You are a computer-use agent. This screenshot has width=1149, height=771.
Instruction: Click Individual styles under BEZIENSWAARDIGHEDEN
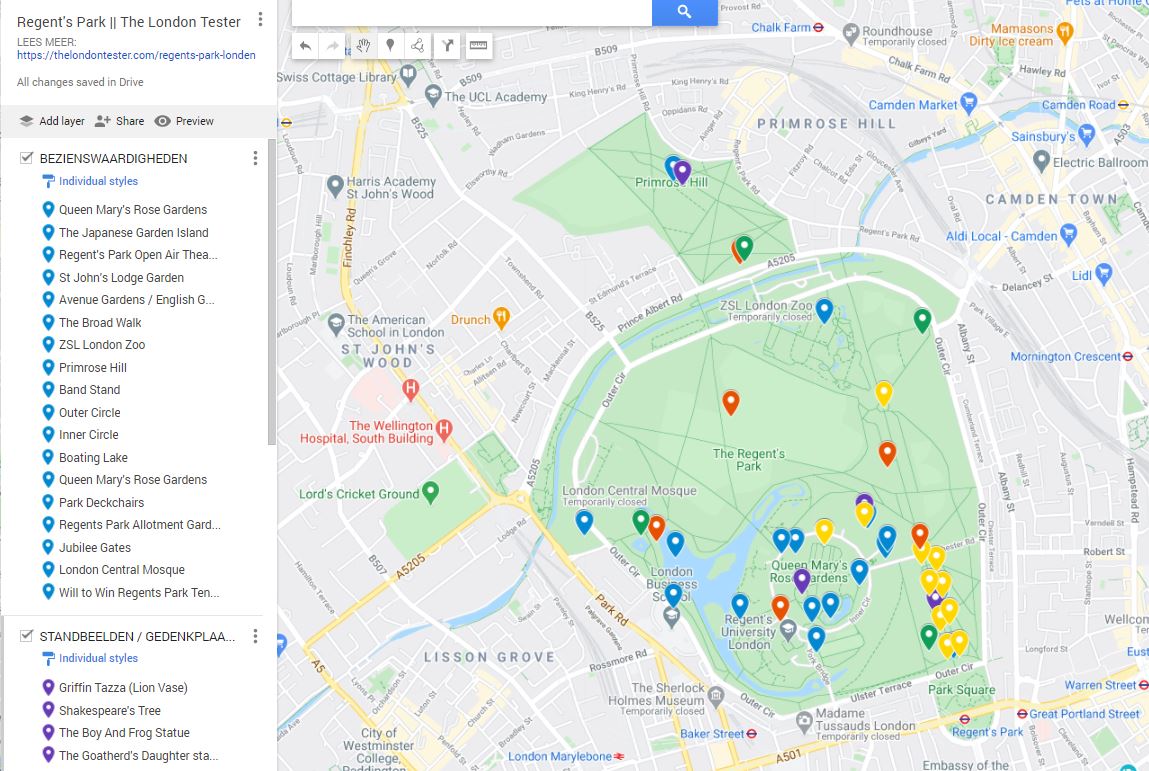(x=98, y=181)
